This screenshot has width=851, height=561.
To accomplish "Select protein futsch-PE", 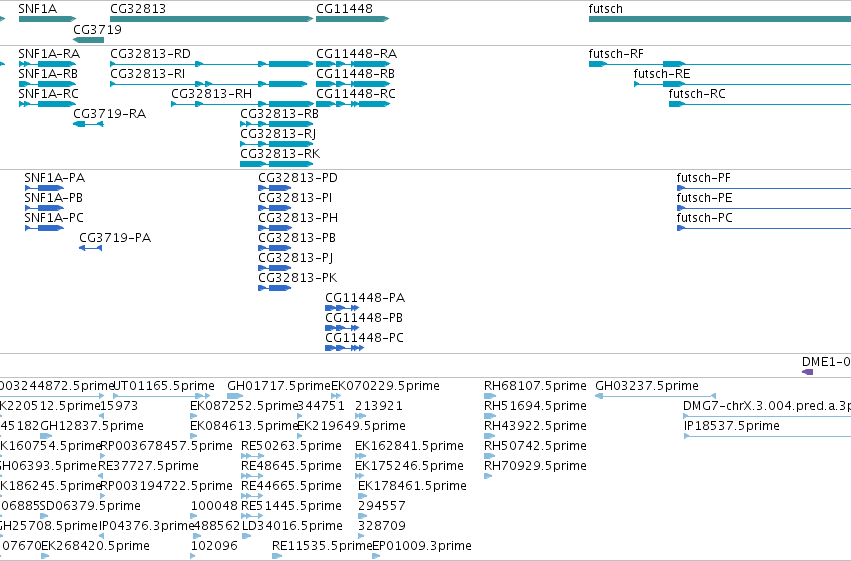I will pos(764,208).
